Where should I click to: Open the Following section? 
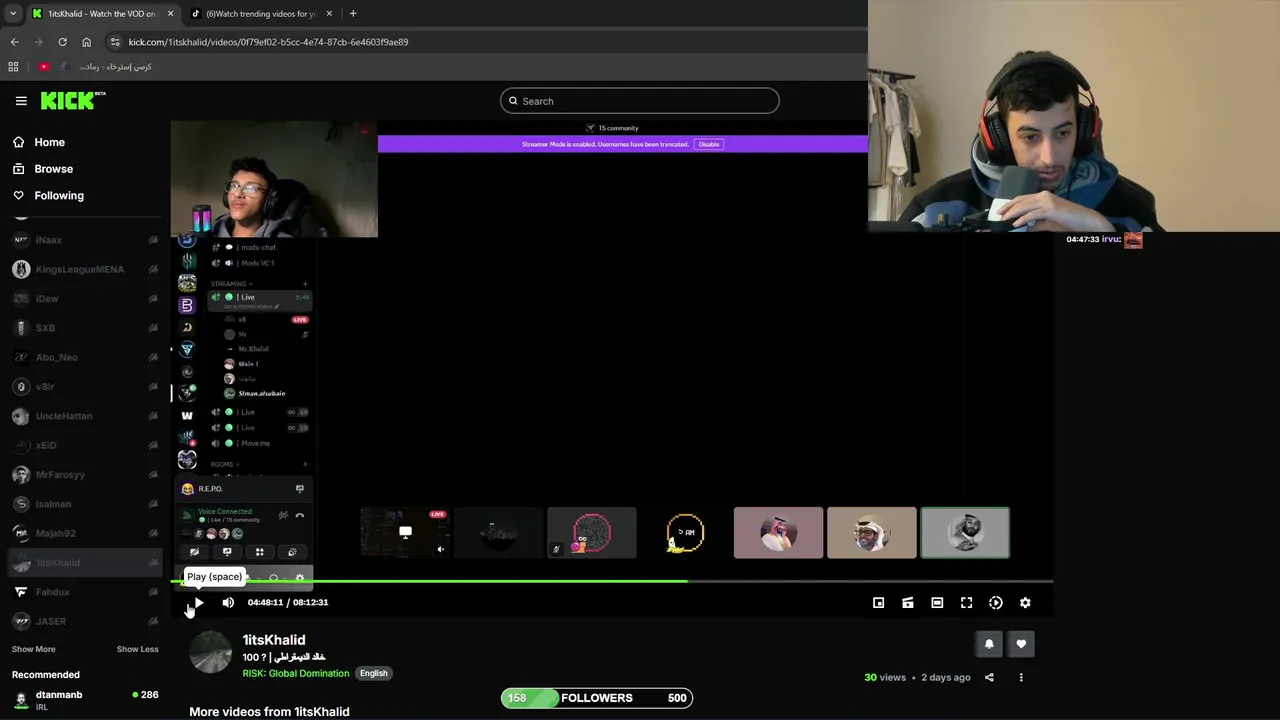59,195
